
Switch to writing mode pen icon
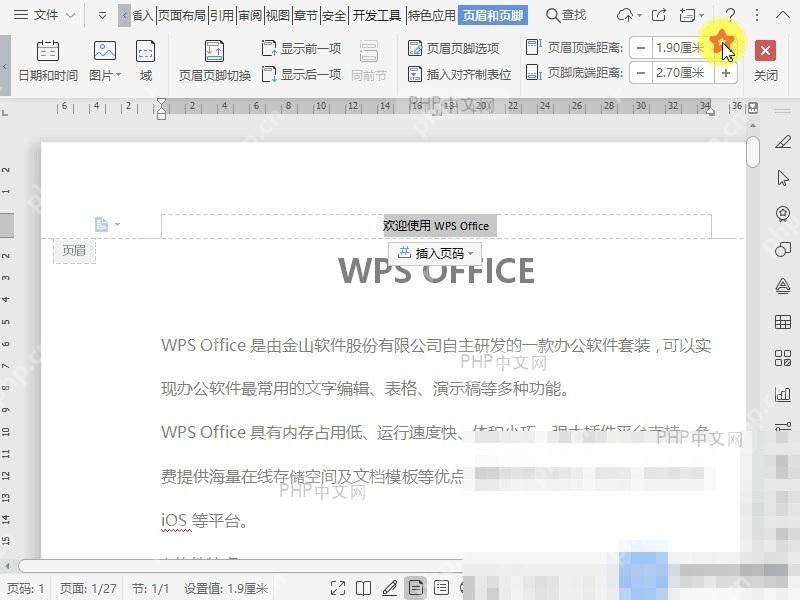point(390,588)
